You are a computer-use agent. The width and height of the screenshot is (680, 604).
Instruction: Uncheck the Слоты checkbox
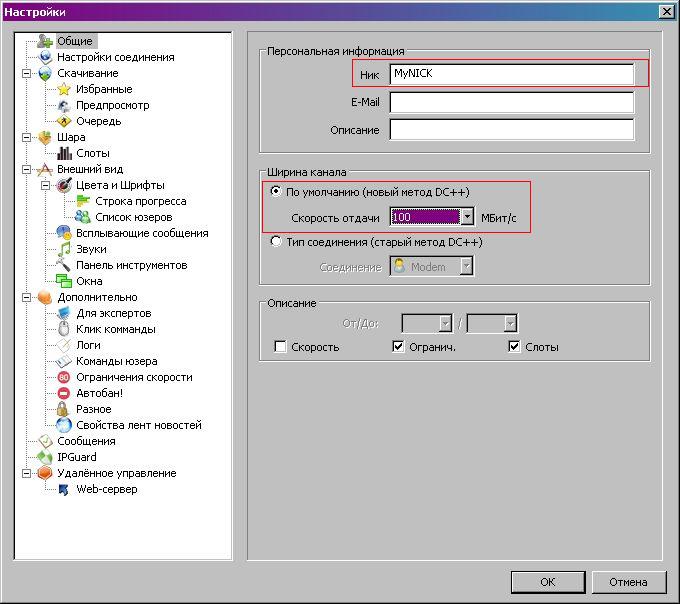click(x=515, y=347)
